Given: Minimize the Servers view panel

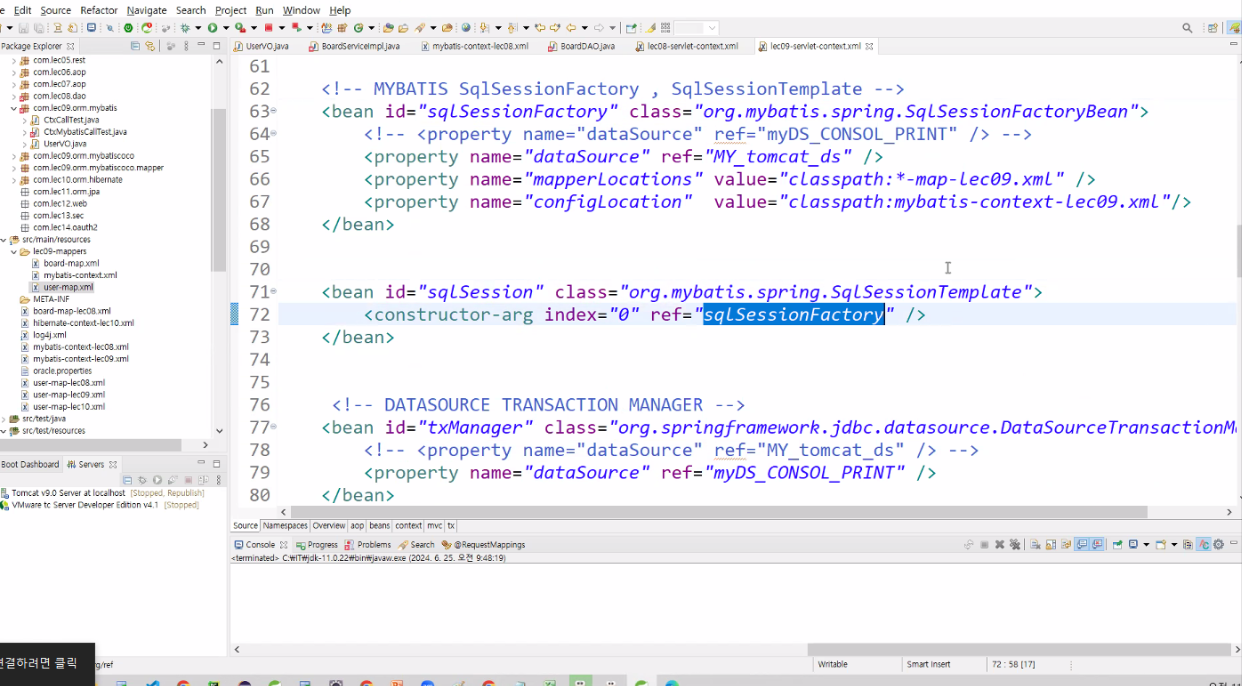Looking at the screenshot, I should (201, 462).
